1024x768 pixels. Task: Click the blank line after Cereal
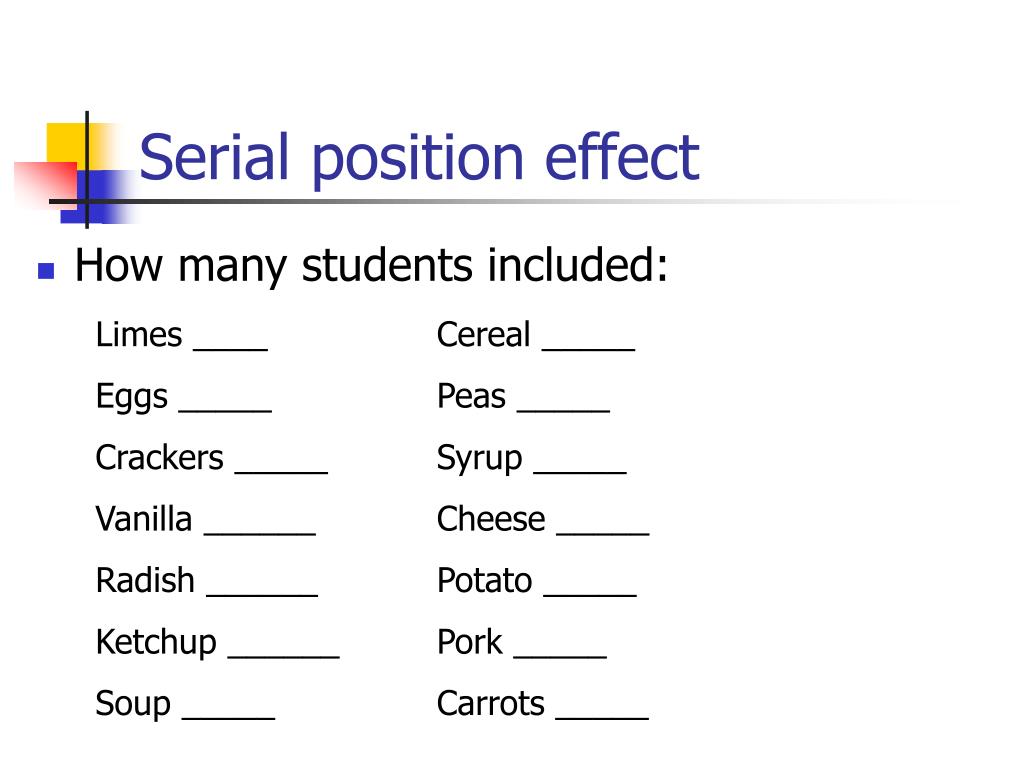(589, 349)
